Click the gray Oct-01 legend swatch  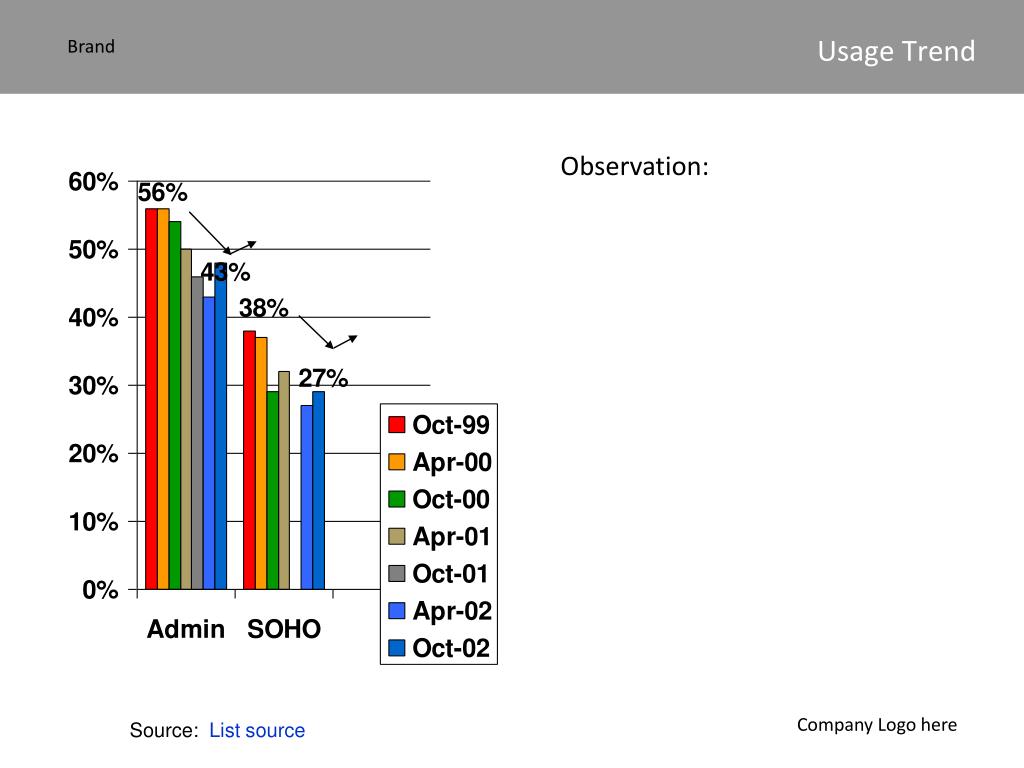click(x=396, y=573)
